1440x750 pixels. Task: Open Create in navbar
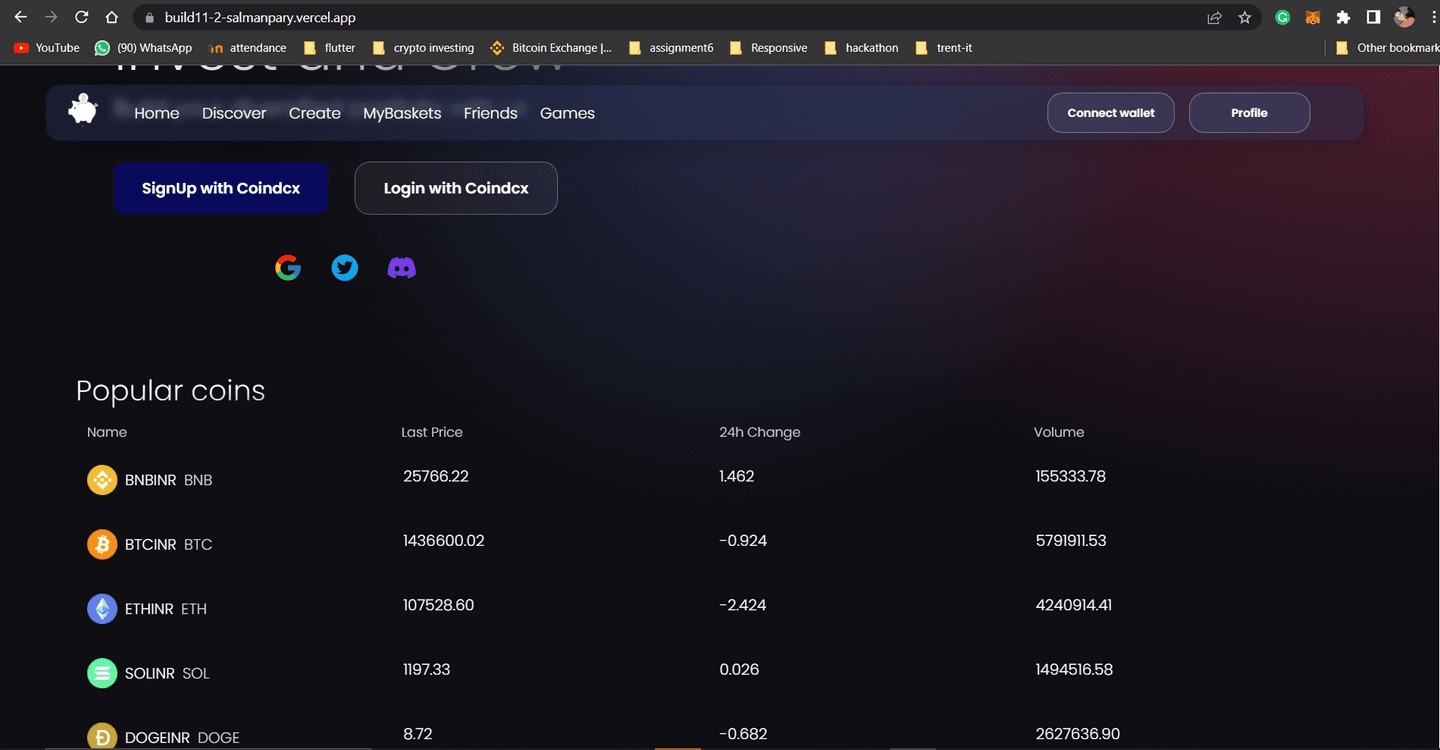click(315, 113)
